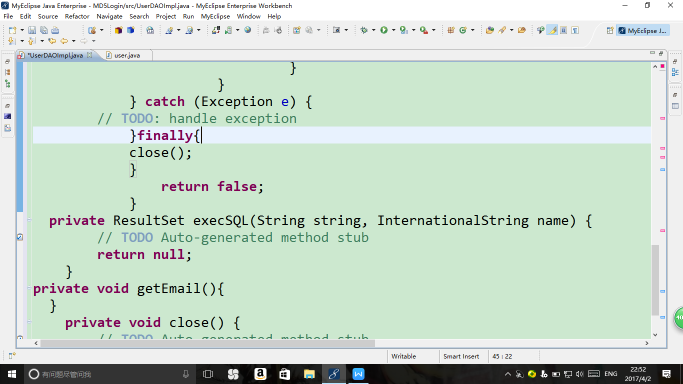Click the task marker beside the TODO Auto-generated stub
This screenshot has width=683, height=384.
20,237
